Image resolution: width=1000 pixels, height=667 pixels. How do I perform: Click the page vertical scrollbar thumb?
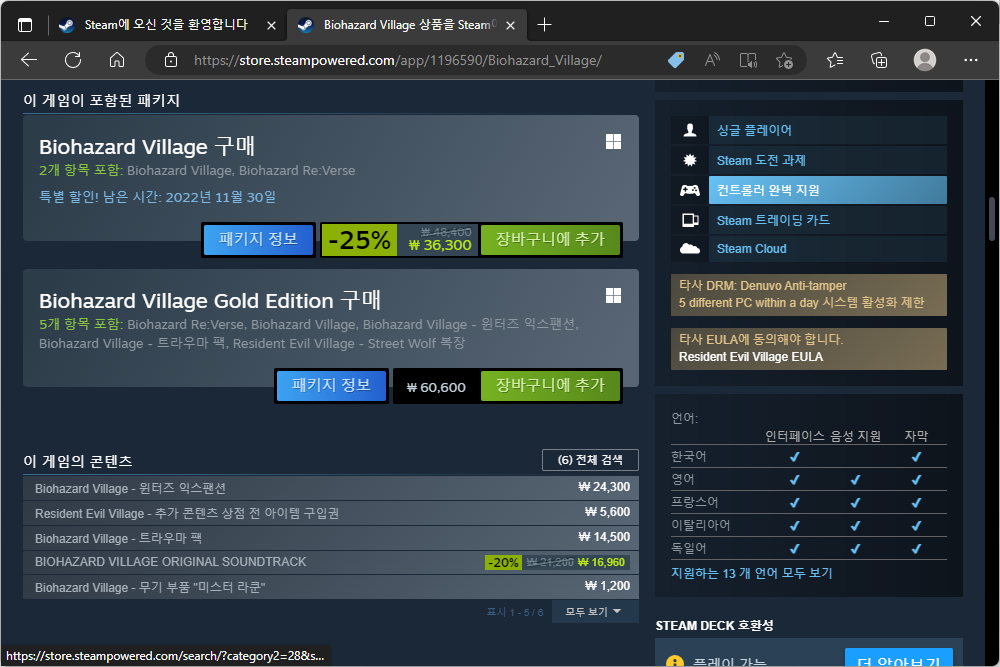click(992, 219)
